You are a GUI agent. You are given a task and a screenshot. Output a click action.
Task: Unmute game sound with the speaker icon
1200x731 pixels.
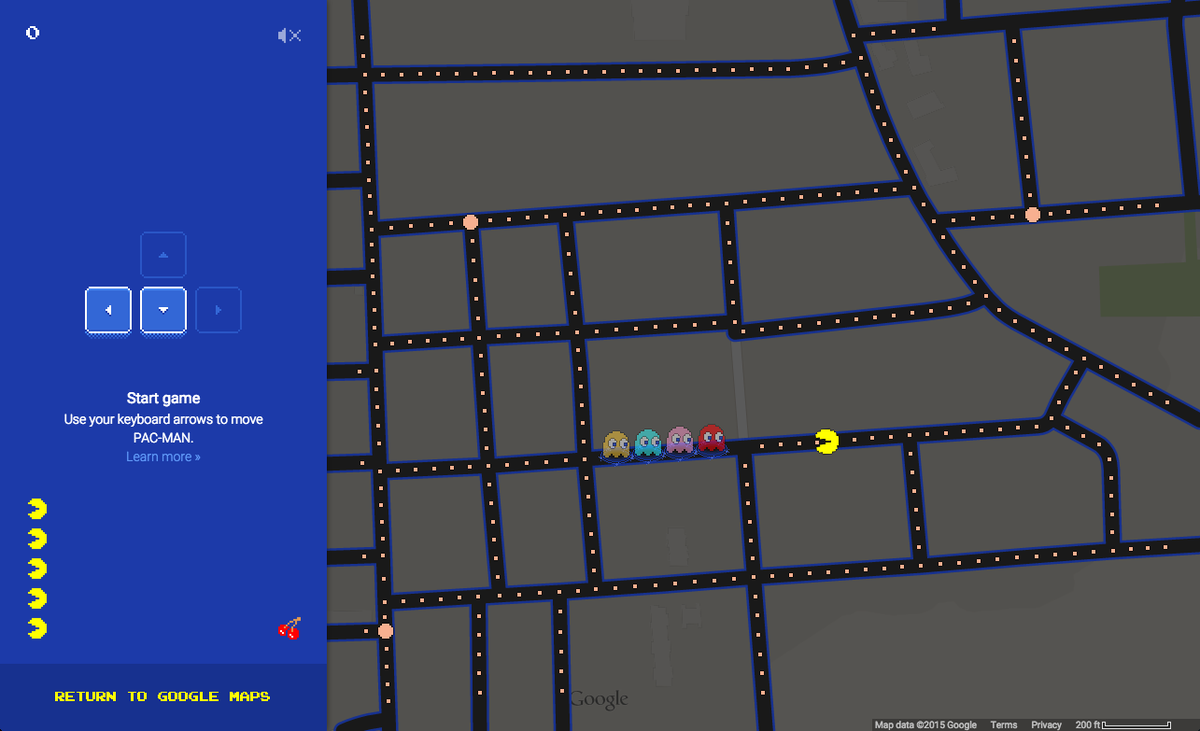[289, 35]
